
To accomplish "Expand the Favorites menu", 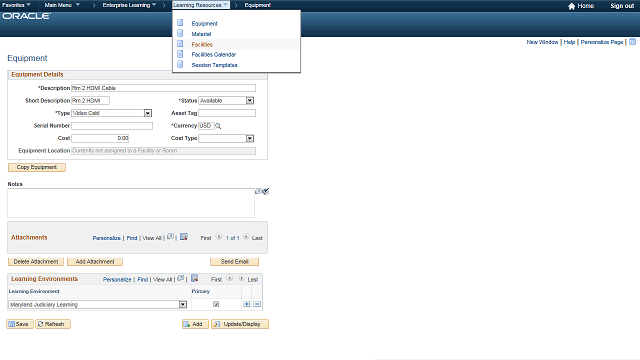I will point(16,5).
